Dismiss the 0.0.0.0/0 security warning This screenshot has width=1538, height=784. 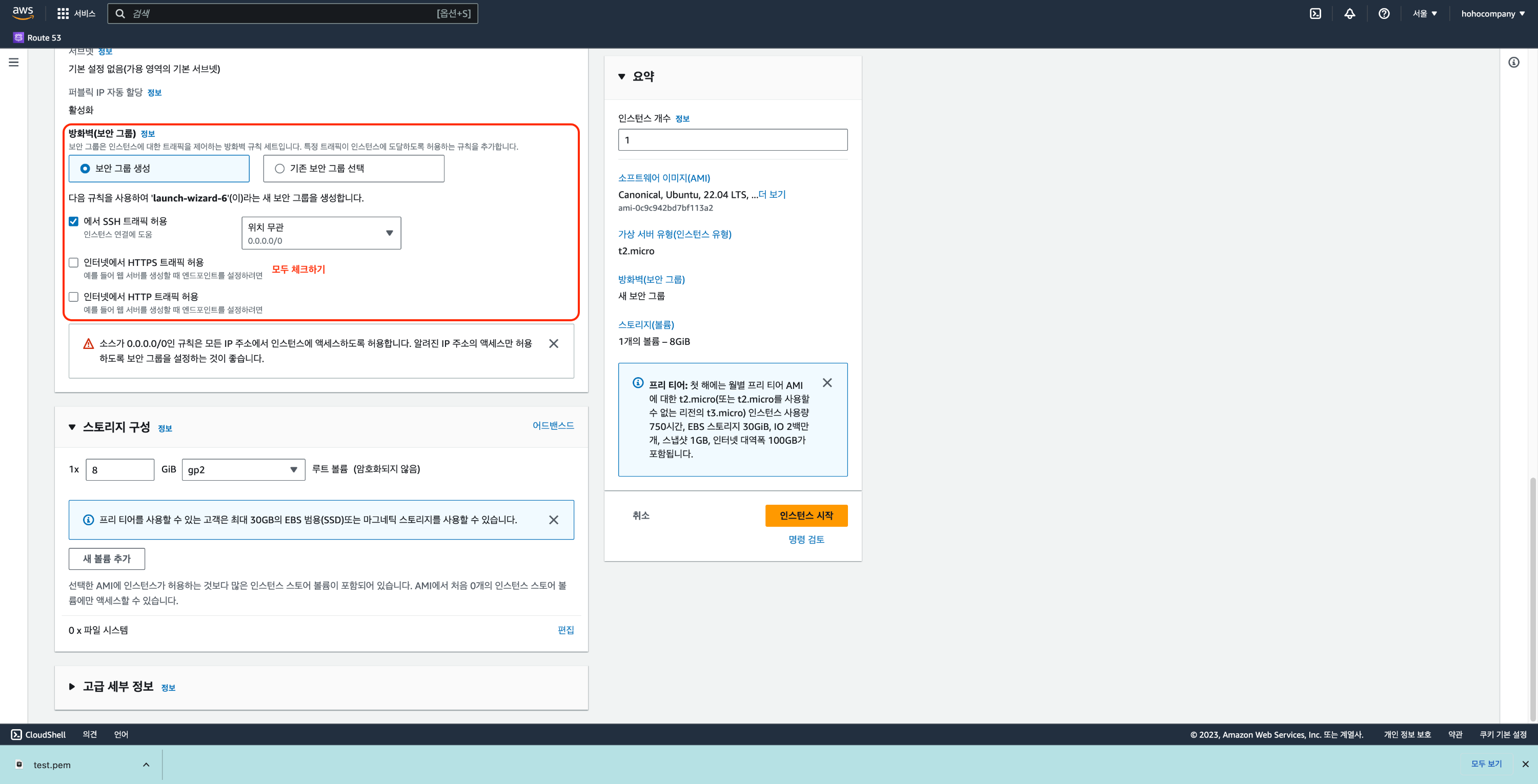(x=554, y=344)
